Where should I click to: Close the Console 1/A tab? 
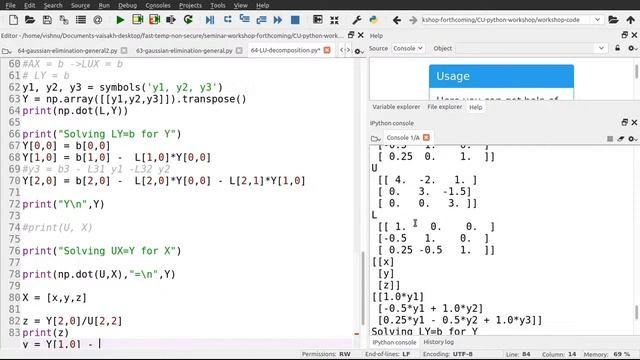426,137
